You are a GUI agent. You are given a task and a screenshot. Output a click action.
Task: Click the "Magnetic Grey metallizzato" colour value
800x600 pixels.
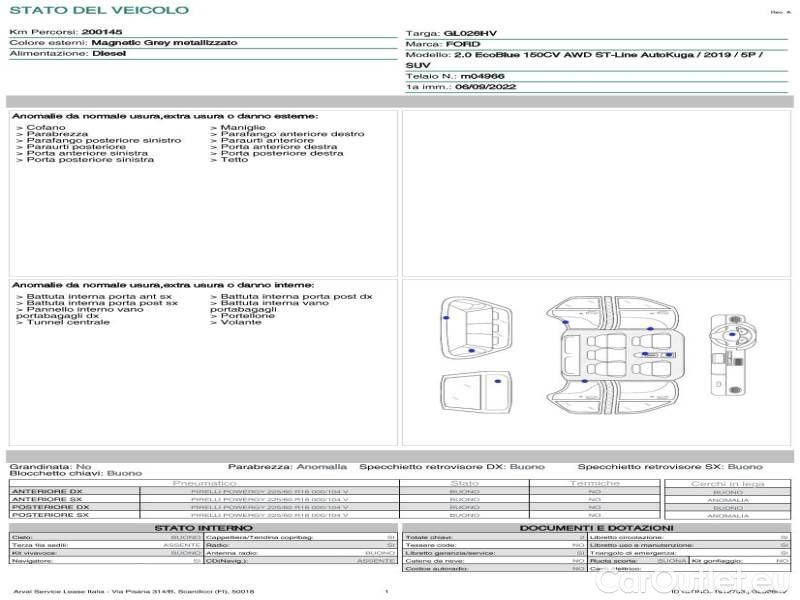164,42
